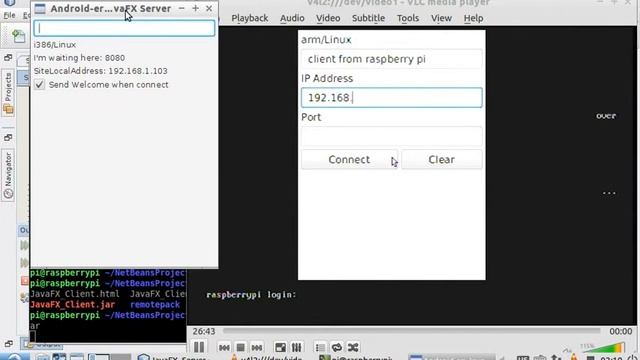Pause playback in VLC media player

[199, 347]
